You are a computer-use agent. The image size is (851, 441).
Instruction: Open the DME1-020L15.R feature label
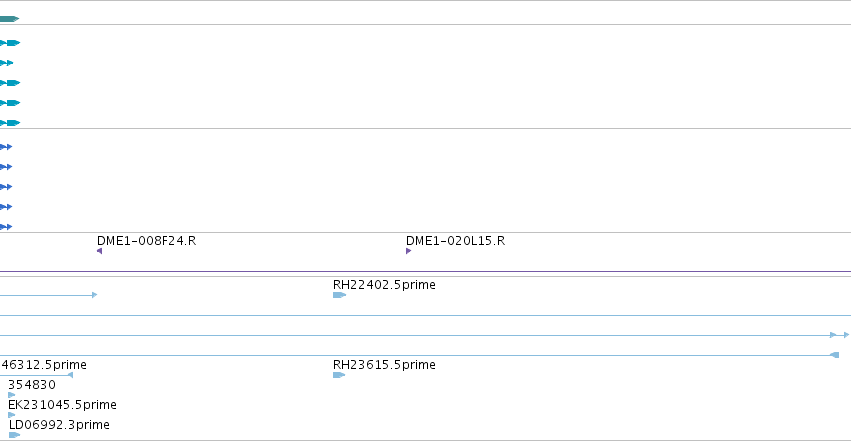tap(455, 240)
